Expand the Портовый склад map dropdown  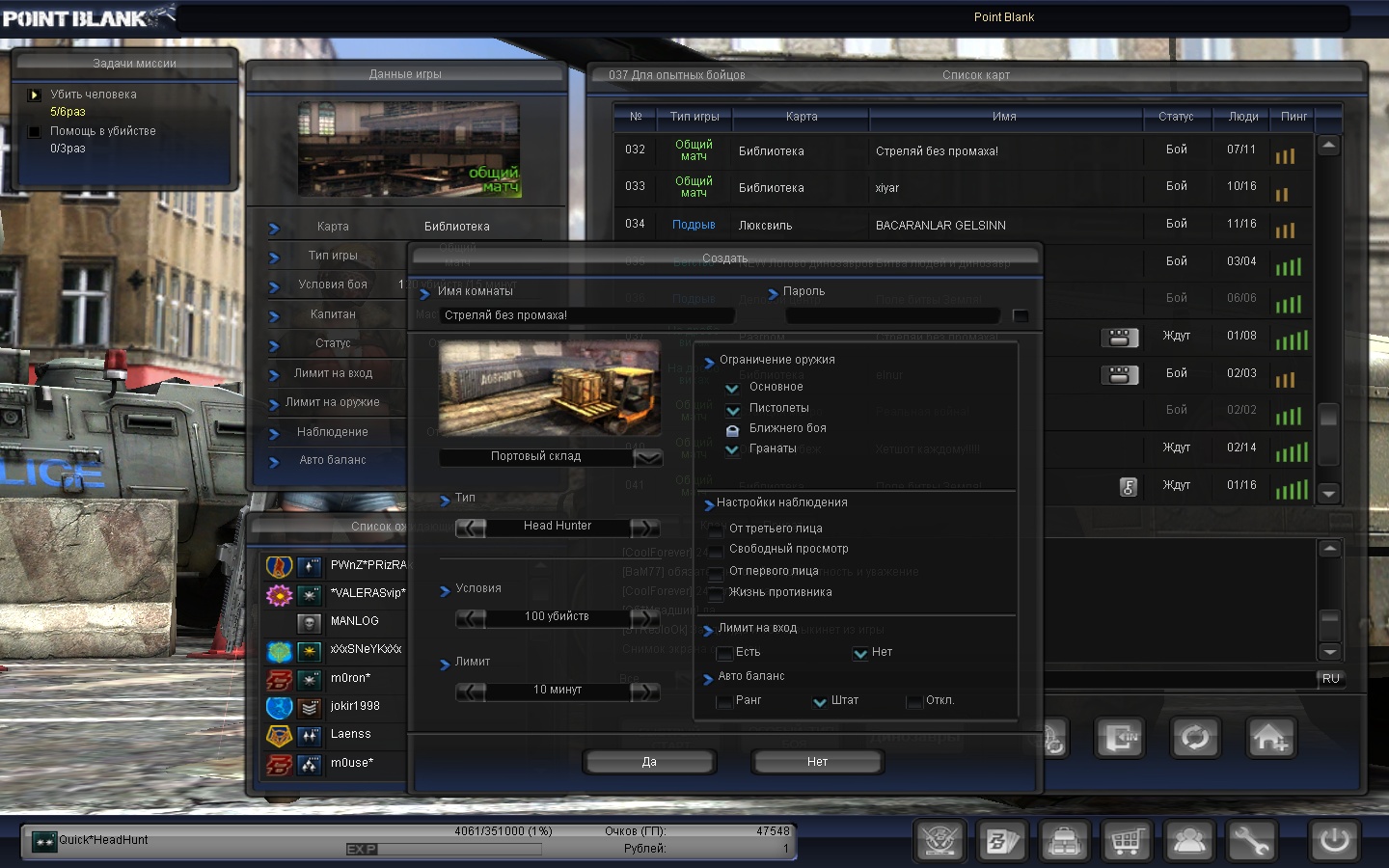(648, 457)
